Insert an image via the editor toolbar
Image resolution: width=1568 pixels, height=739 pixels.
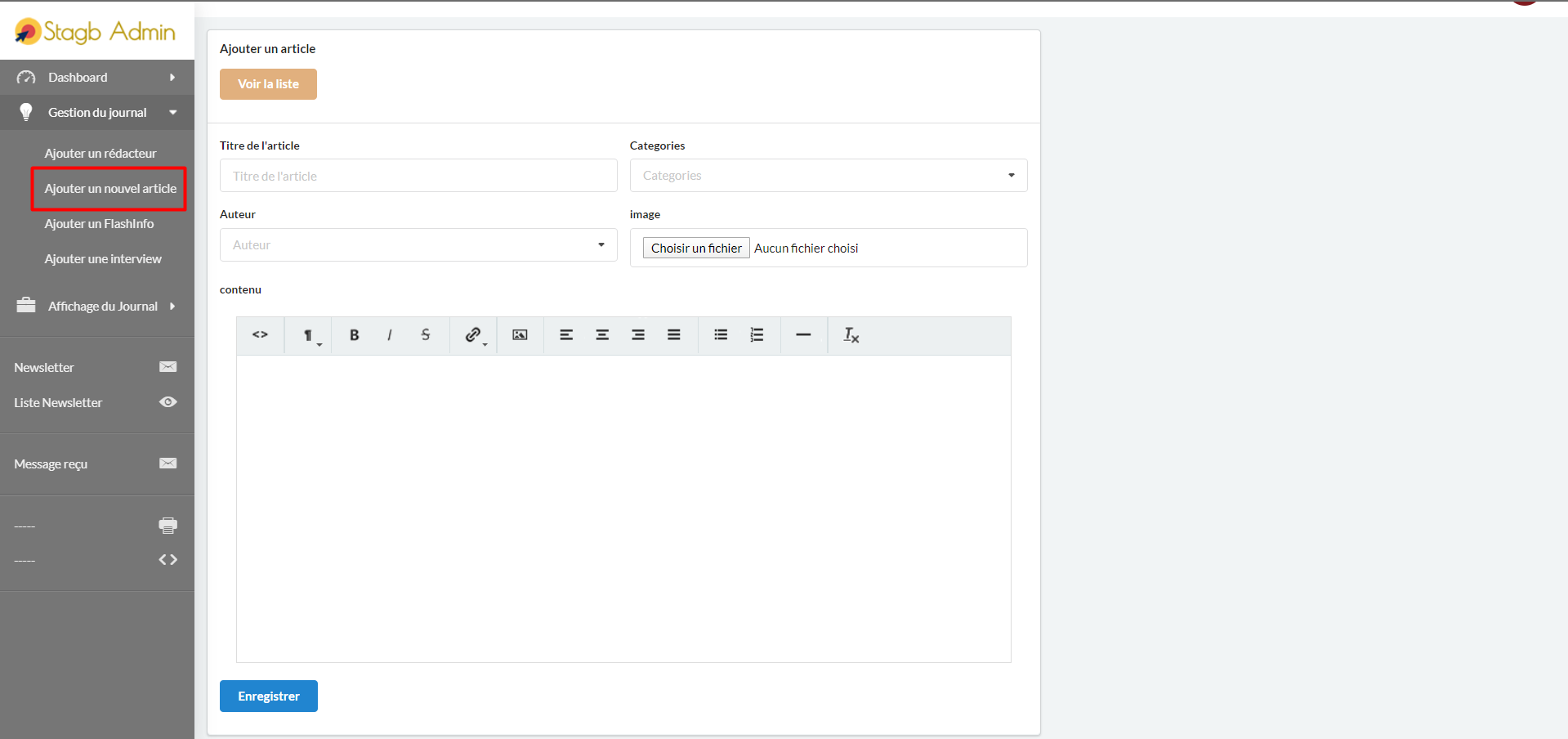pos(520,335)
